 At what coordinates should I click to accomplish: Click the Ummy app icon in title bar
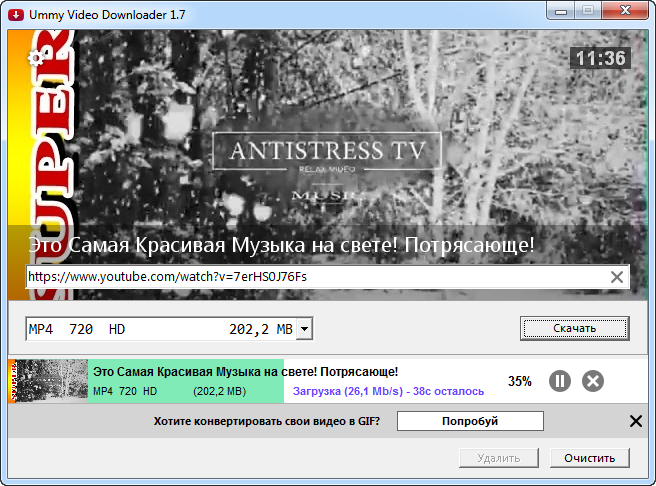pos(14,12)
